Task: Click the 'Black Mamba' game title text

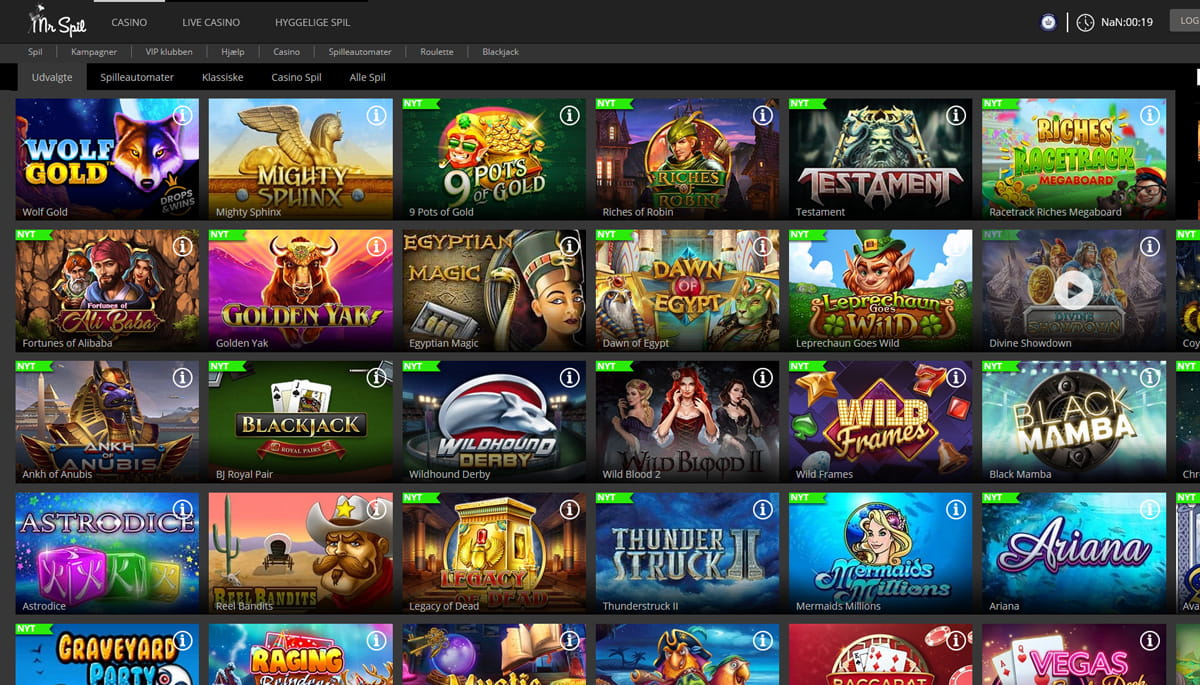Action: coord(1020,474)
